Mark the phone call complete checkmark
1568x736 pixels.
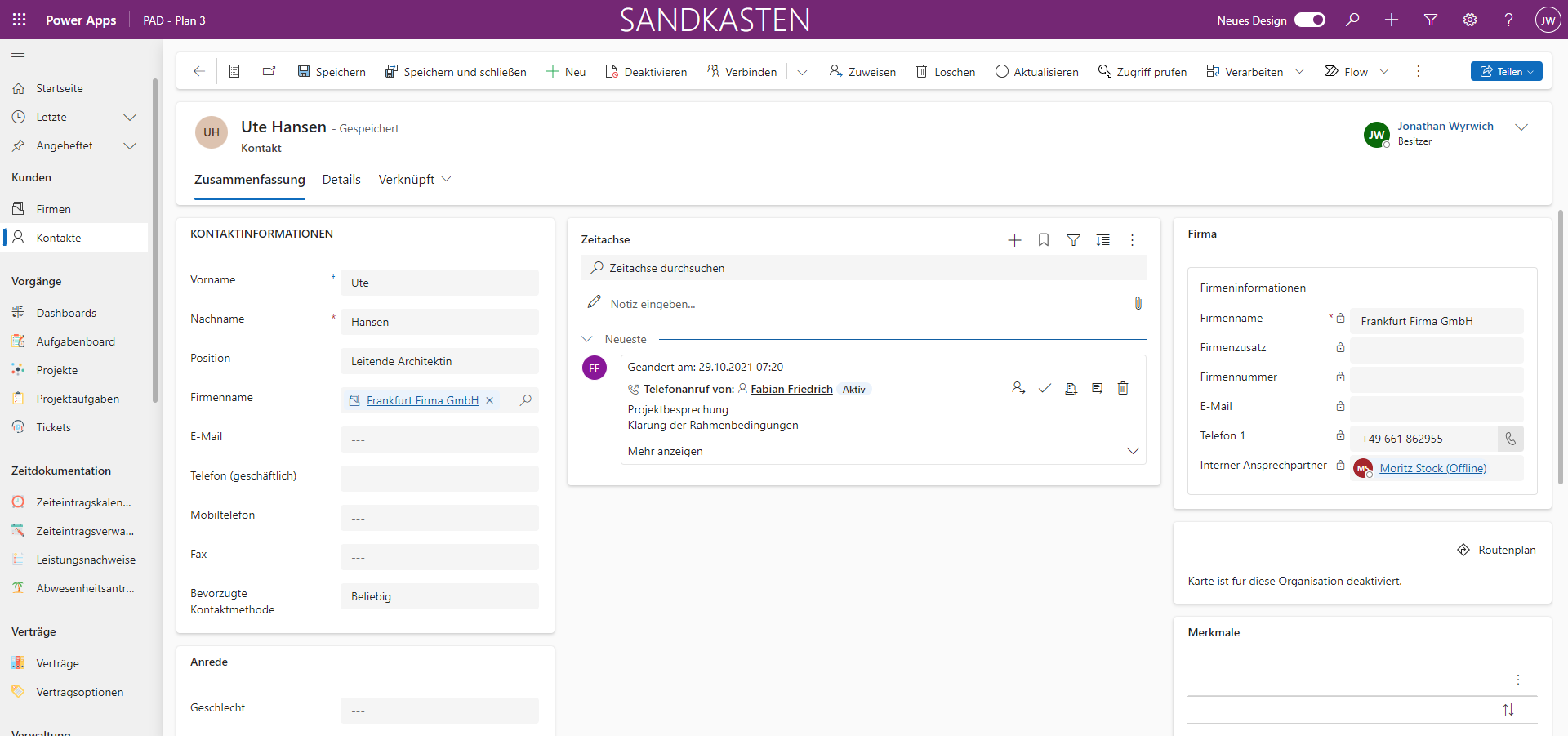pos(1045,388)
